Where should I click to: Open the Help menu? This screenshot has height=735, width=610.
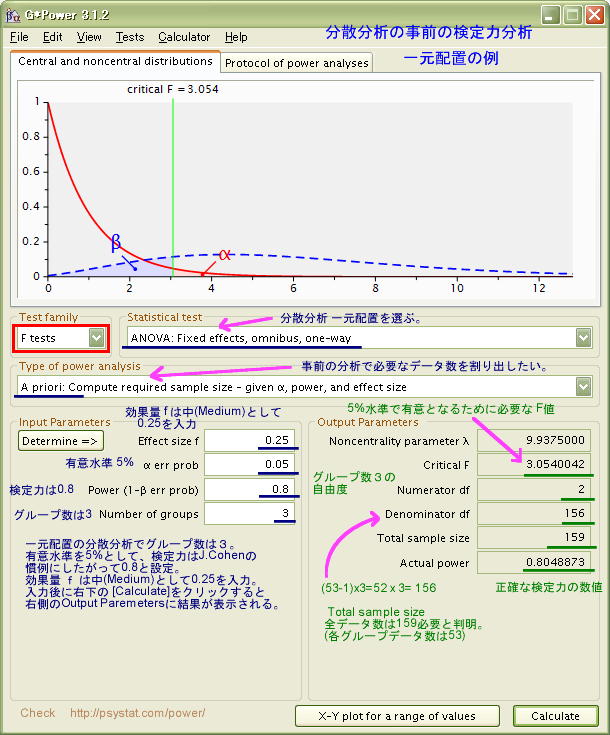click(x=236, y=37)
